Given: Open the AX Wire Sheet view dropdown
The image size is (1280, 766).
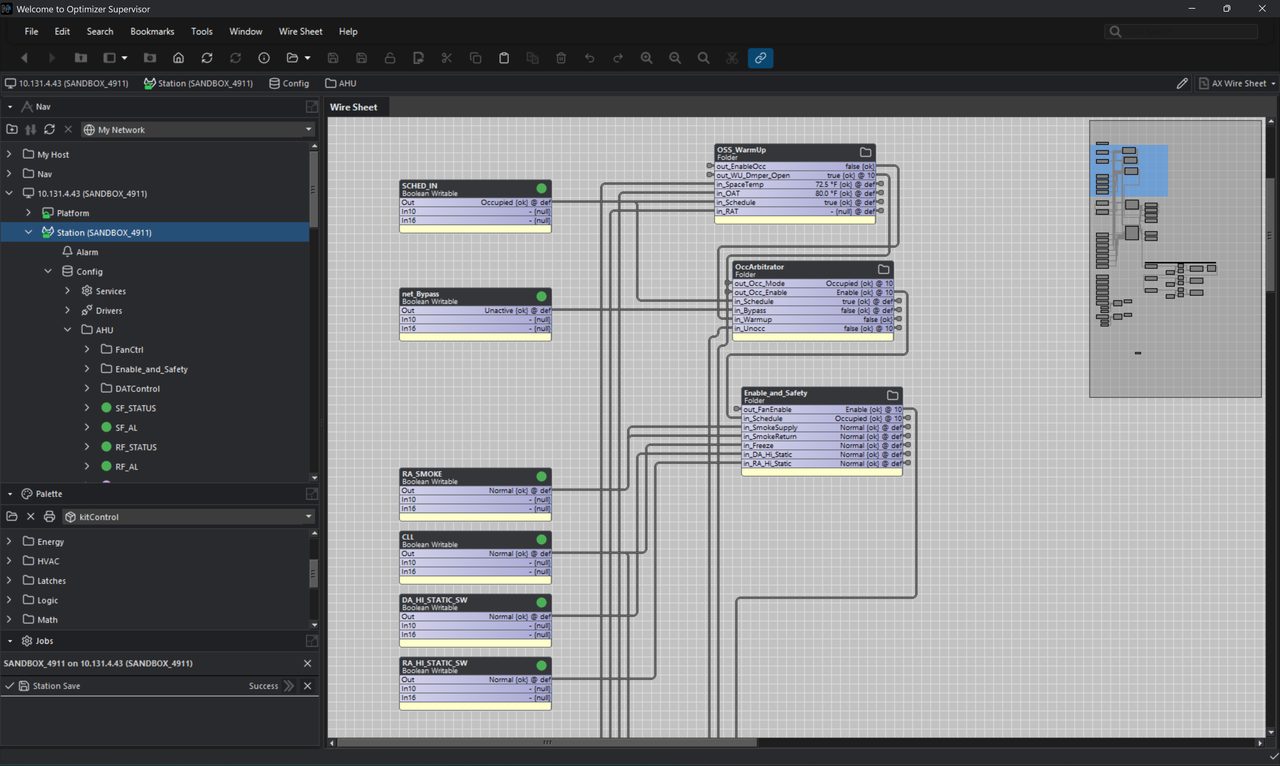Looking at the screenshot, I should (1236, 83).
